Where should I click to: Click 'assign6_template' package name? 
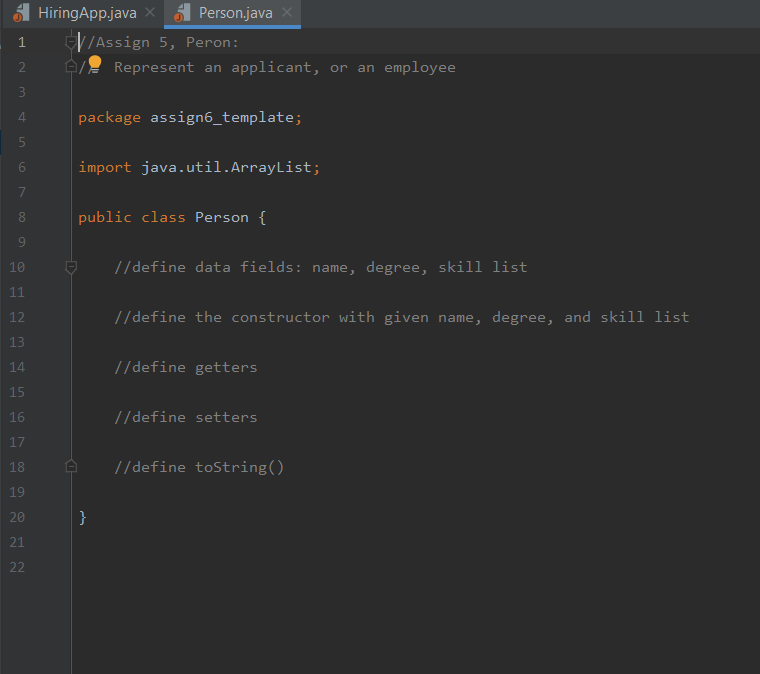click(222, 117)
